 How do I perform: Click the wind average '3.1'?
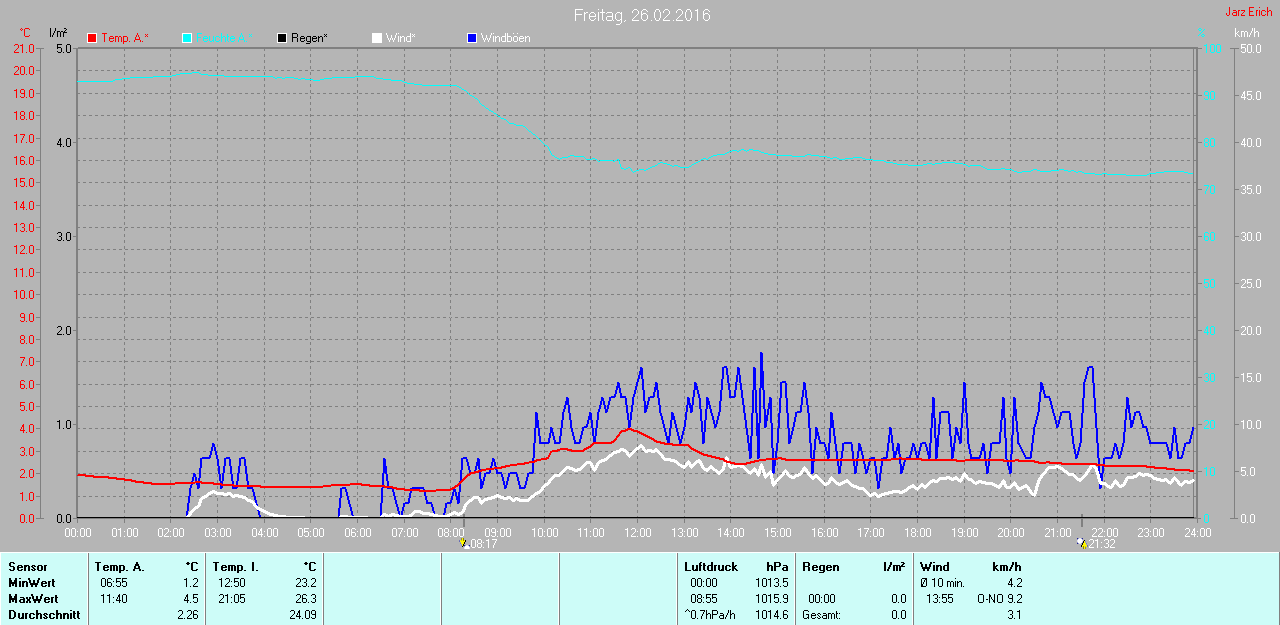pos(1013,615)
